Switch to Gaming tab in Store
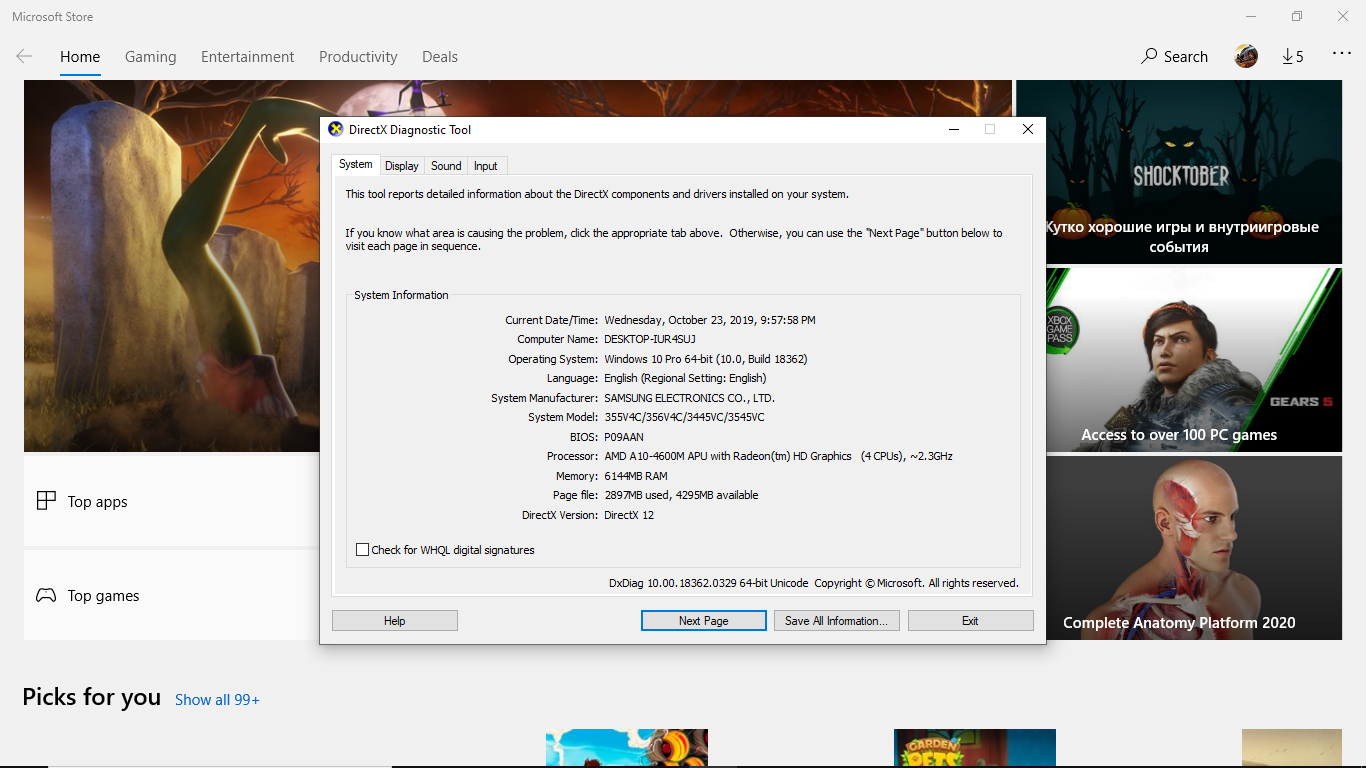The image size is (1366, 768). point(151,57)
